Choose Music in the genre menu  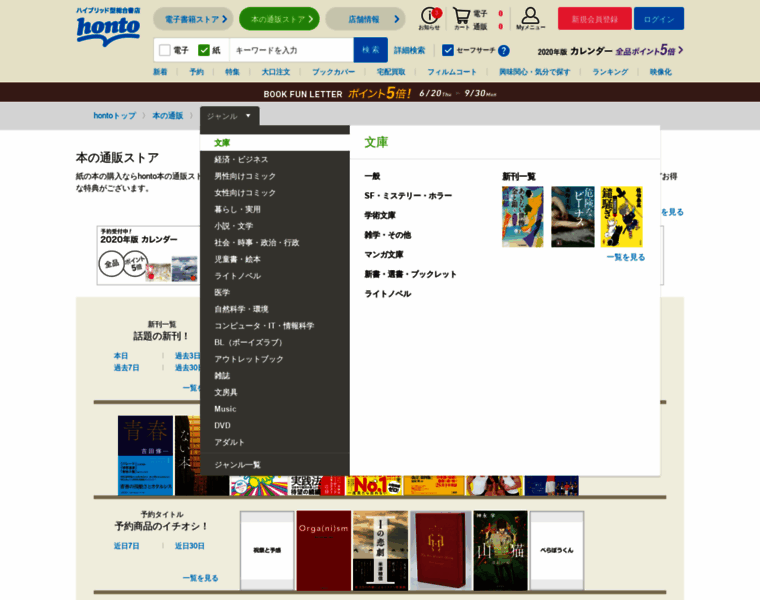pos(275,409)
